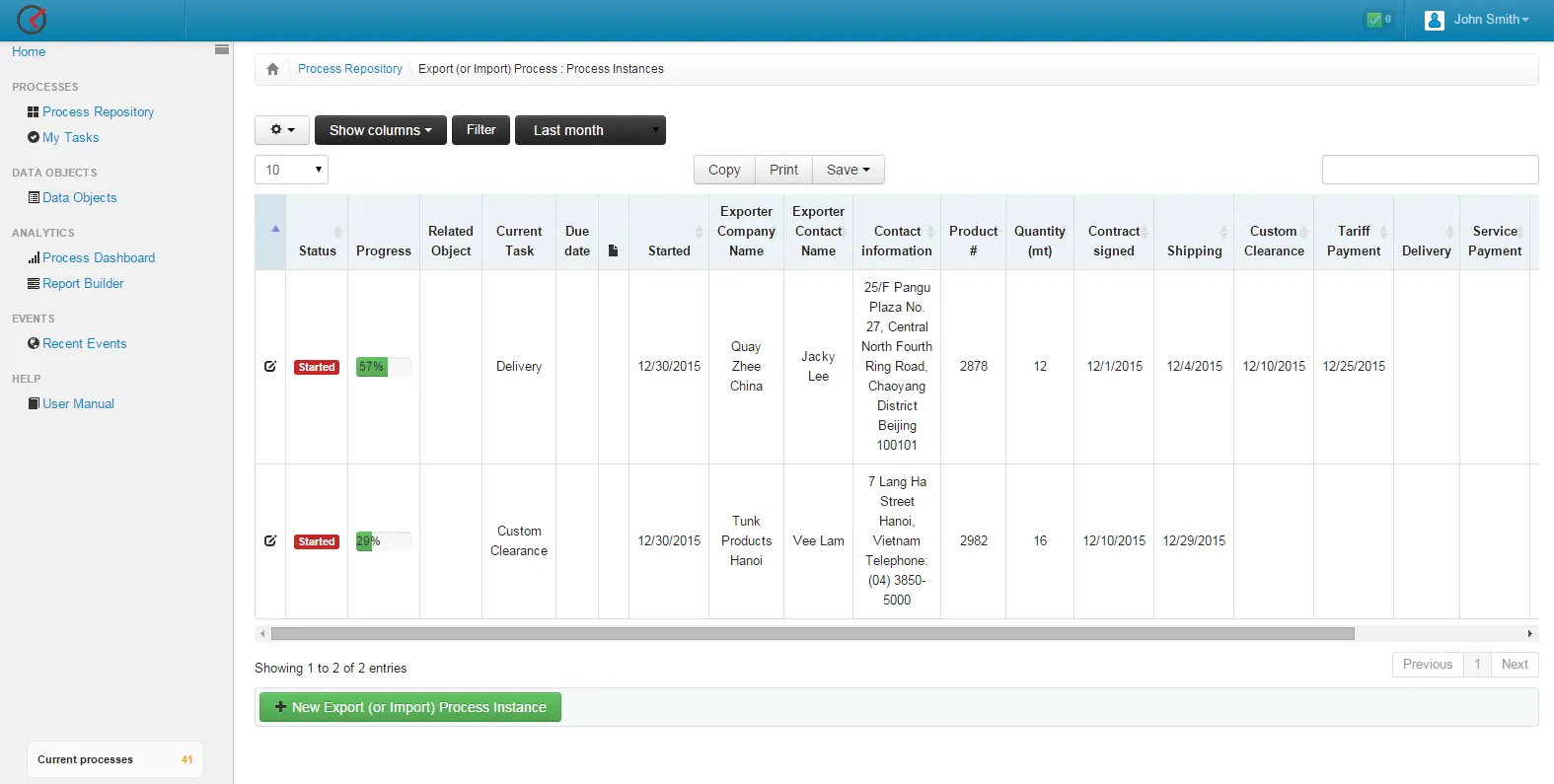Select page 1 in pagination
Viewport: 1554px width, 784px height.
1477,665
